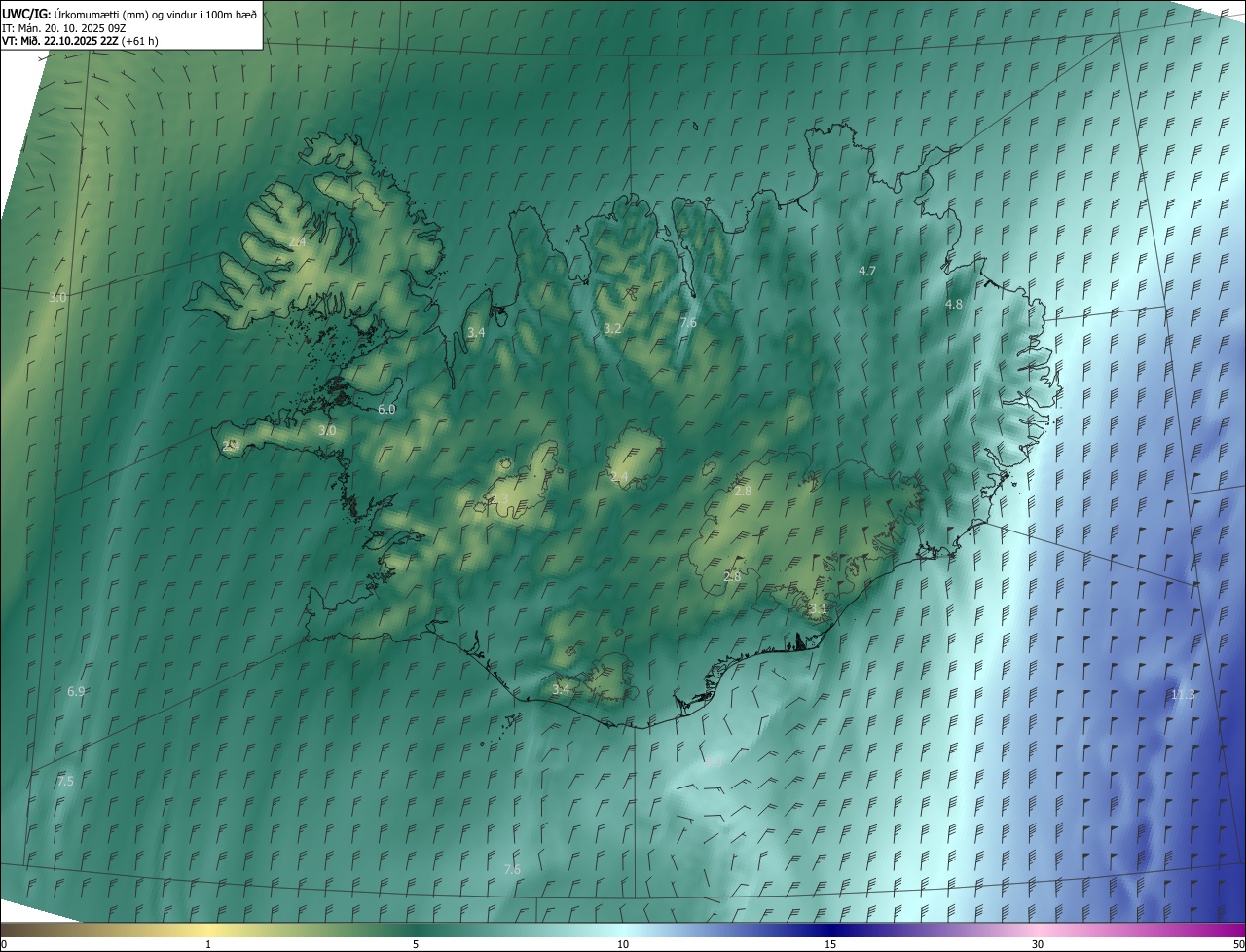The image size is (1246, 952).
Task: Click the 3.1 value on the southeast glacier
Action: coord(818,609)
